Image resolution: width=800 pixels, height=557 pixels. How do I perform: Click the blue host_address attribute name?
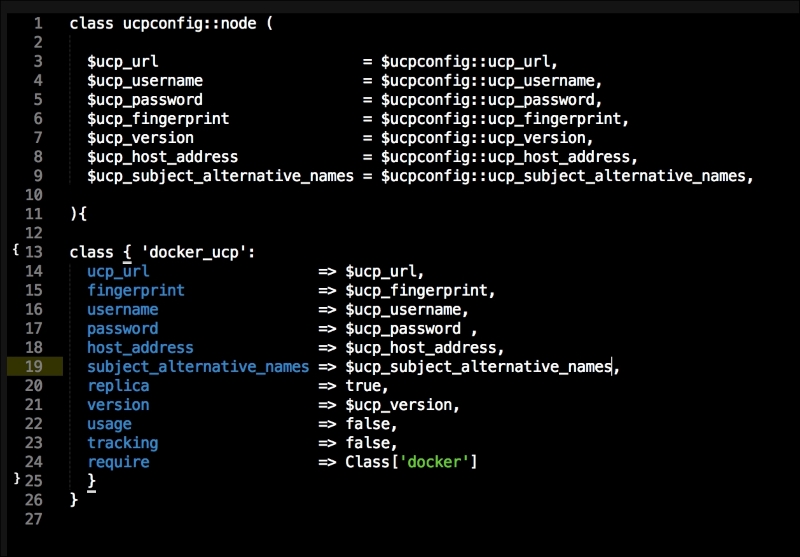pyautogui.click(x=140, y=348)
